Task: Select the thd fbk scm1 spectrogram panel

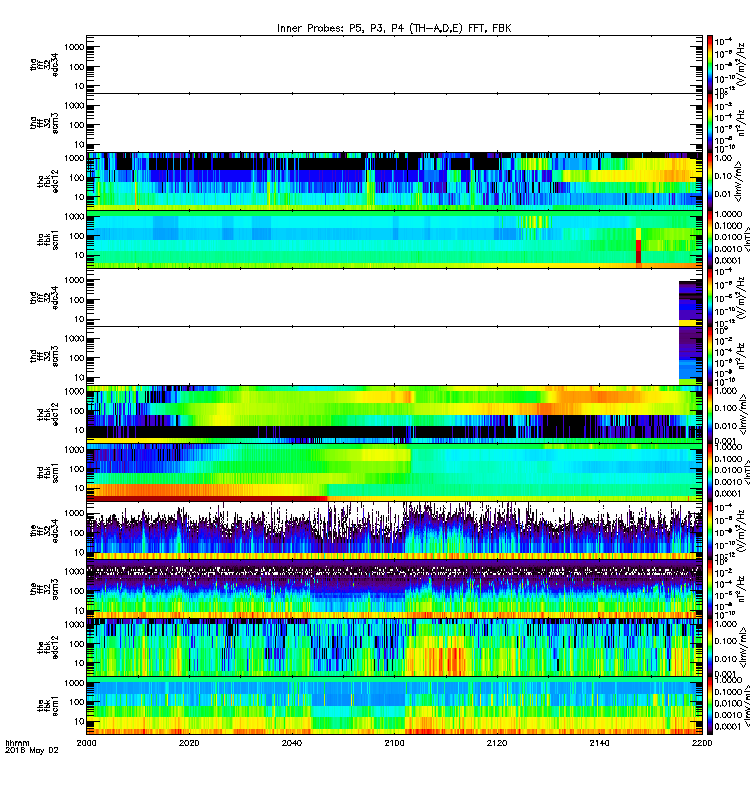Action: [x=394, y=472]
